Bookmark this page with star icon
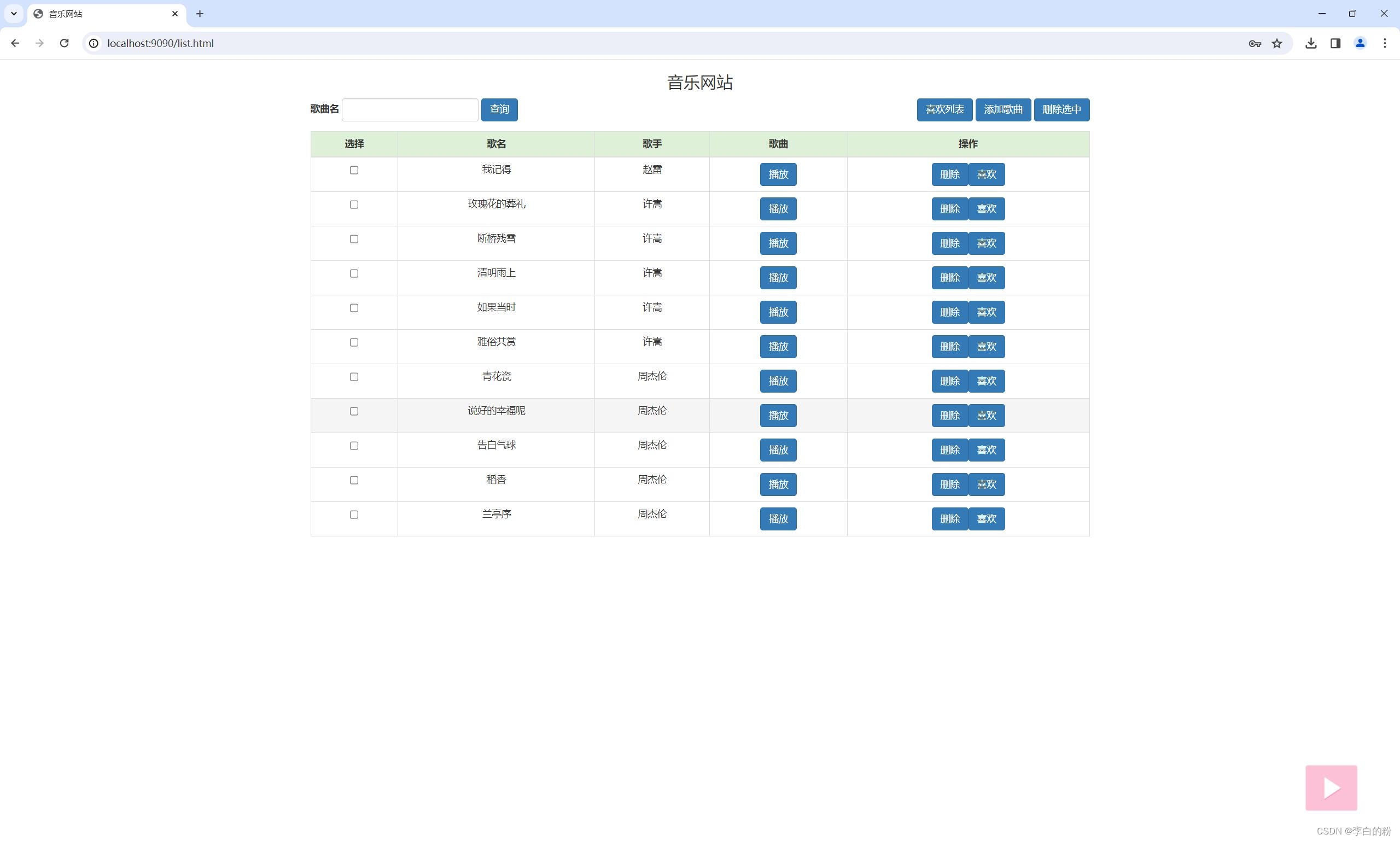1400x841 pixels. [x=1277, y=44]
